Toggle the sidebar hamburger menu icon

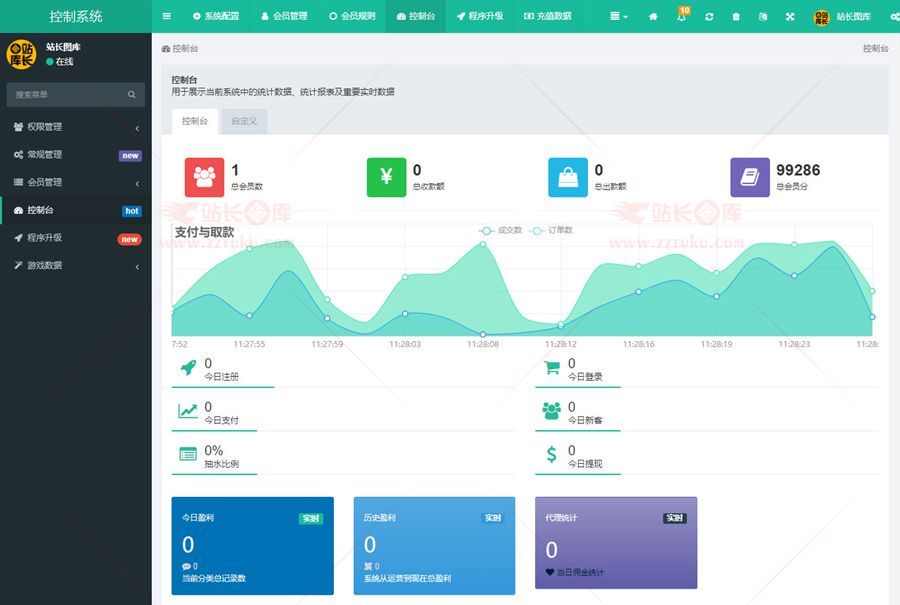click(x=166, y=17)
